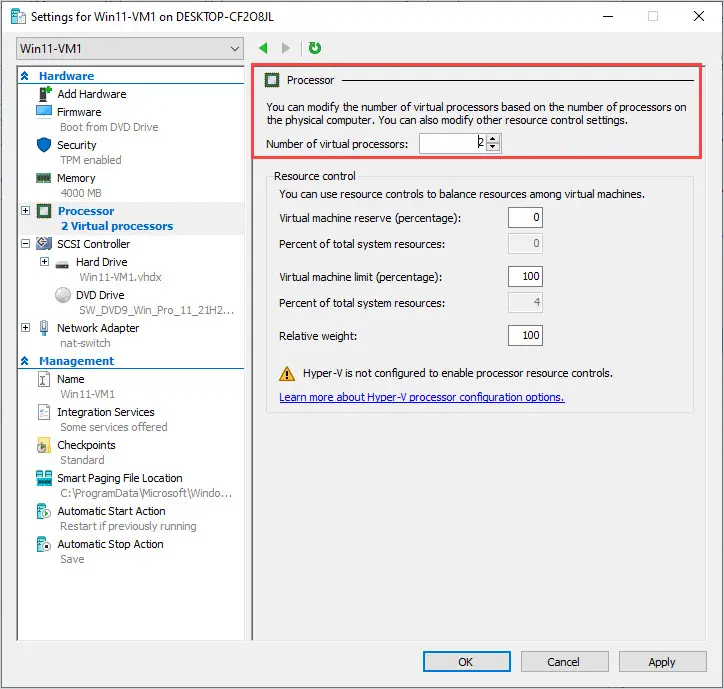This screenshot has height=689, width=724.
Task: Select Automatic Start Action item
Action: pyautogui.click(x=111, y=511)
